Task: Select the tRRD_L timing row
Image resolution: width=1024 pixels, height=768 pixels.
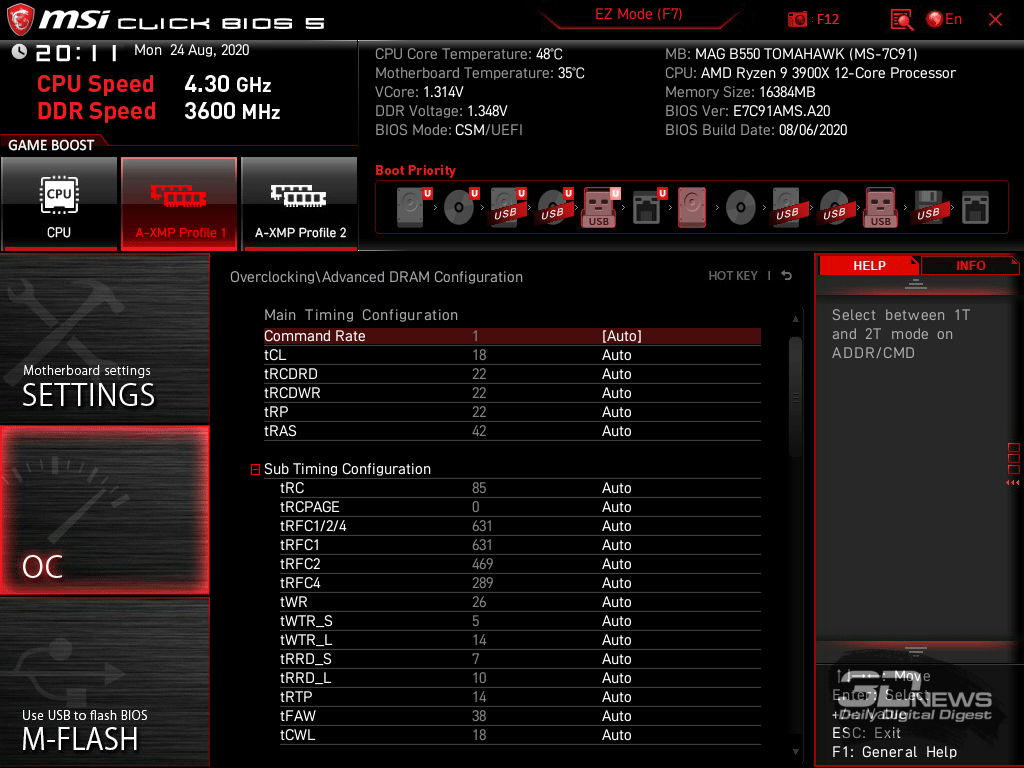Action: pos(520,677)
